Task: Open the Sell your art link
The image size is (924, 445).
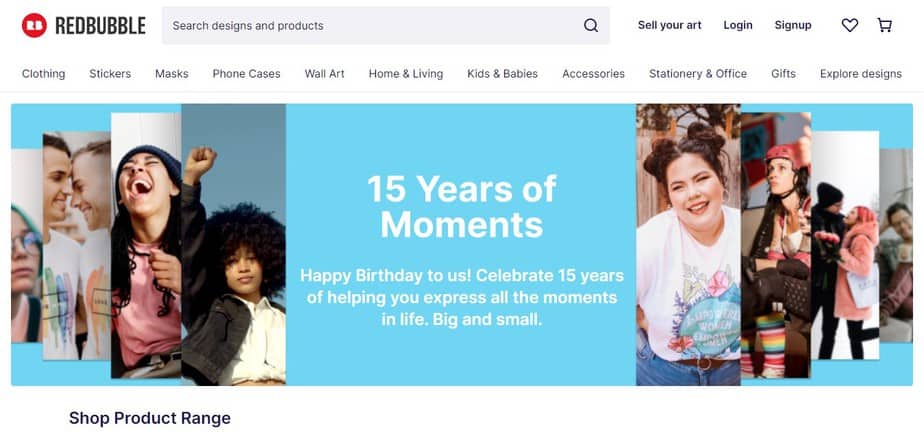Action: point(670,25)
